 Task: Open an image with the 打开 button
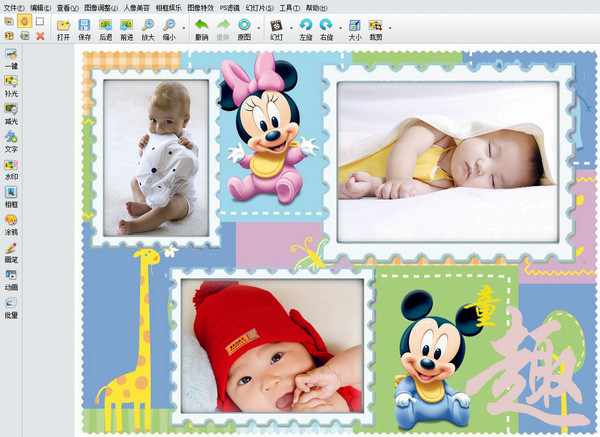[64, 30]
